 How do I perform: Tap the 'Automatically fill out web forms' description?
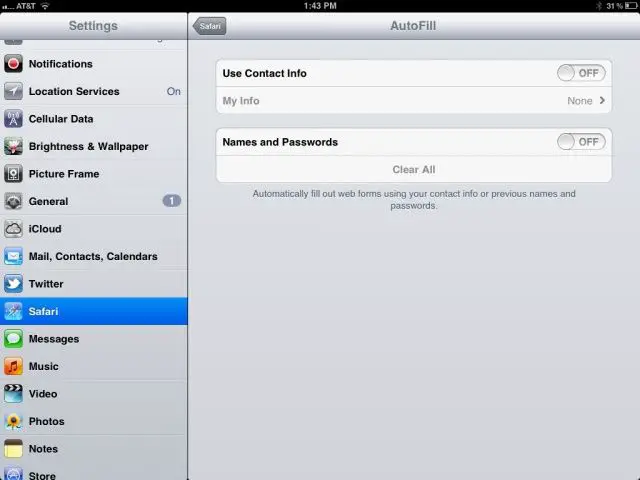413,200
